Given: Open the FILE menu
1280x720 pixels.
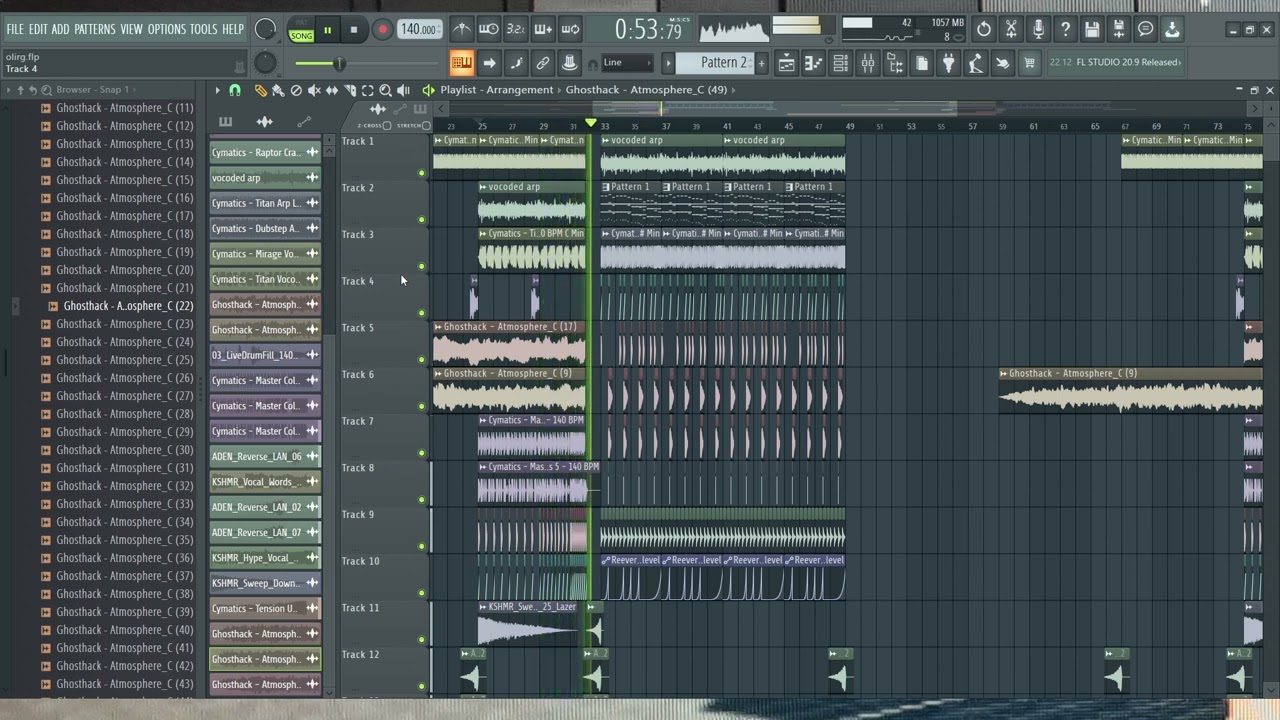Looking at the screenshot, I should 15,29.
